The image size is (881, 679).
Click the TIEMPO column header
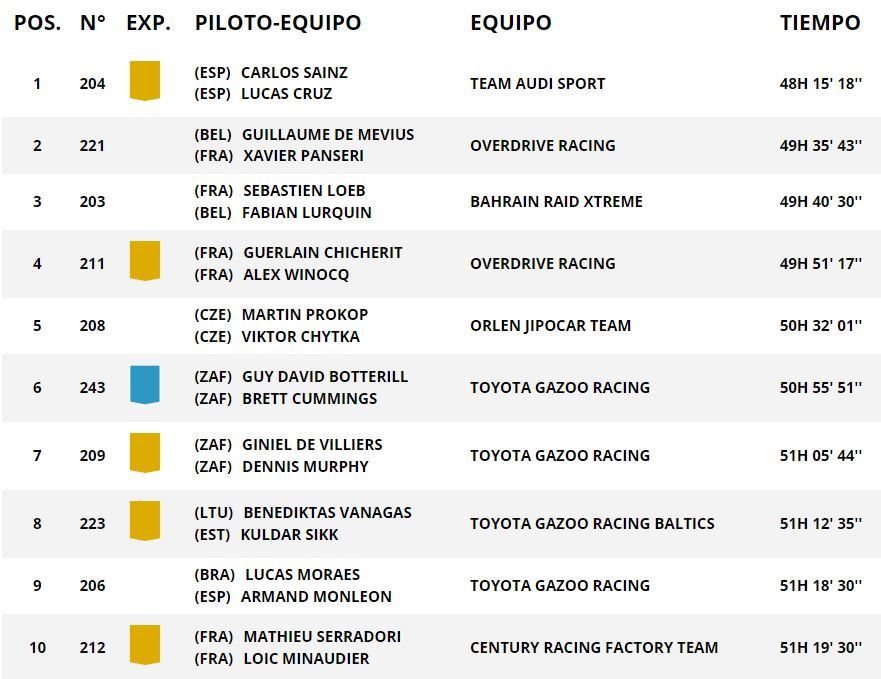point(820,22)
